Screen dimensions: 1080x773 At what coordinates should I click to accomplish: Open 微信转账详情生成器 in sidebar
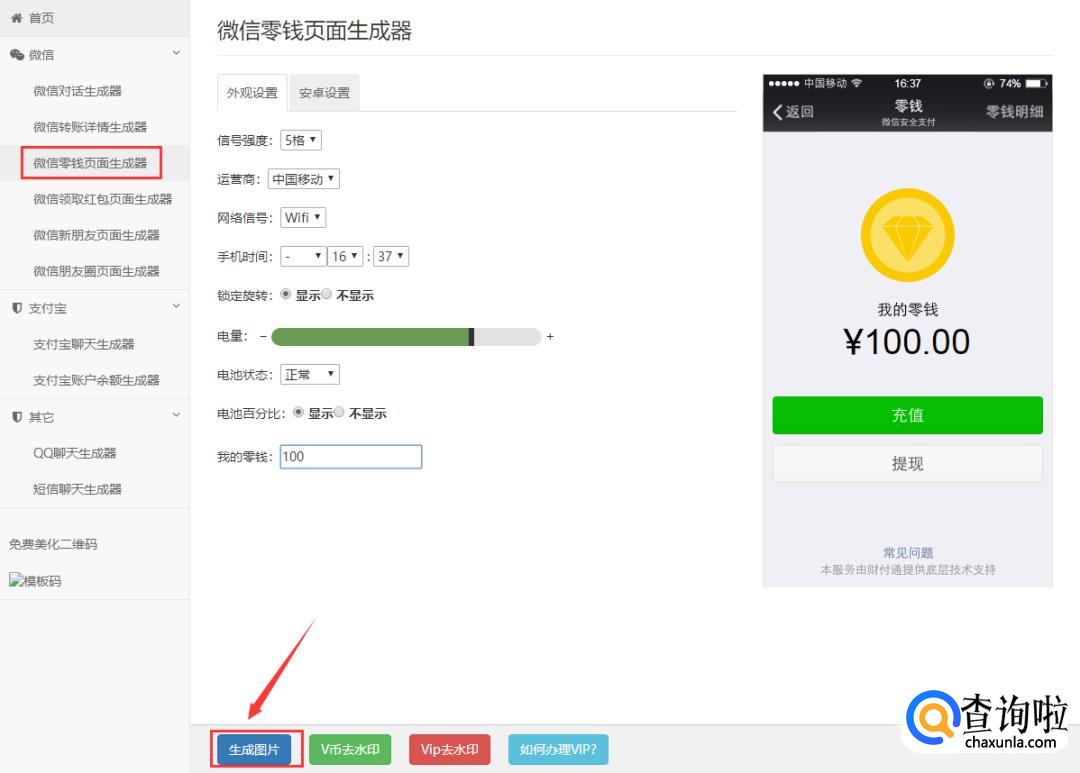[90, 127]
